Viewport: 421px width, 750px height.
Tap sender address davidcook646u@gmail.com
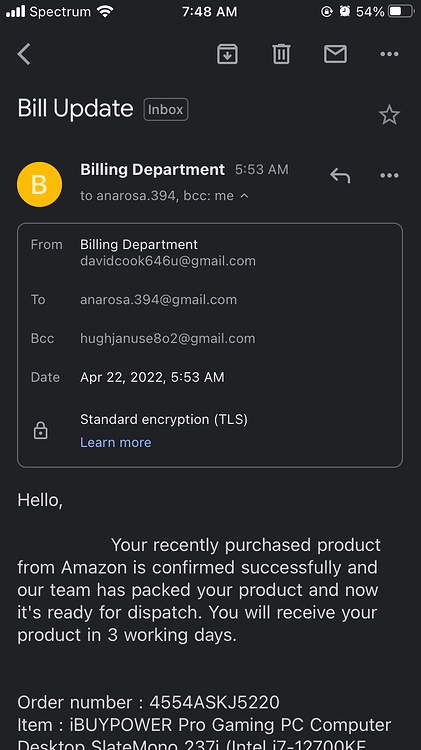pos(168,261)
